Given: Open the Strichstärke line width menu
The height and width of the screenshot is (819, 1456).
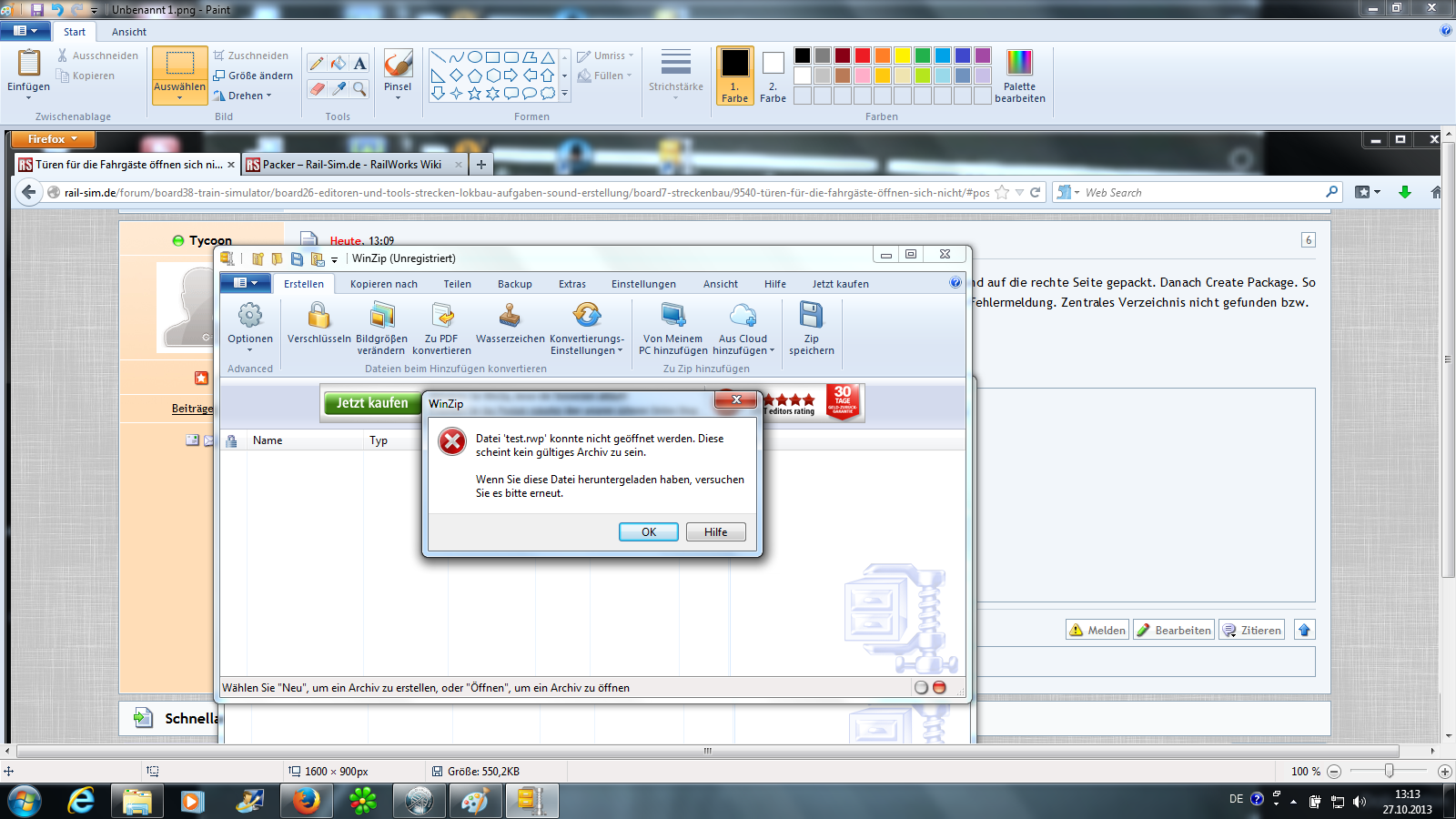Looking at the screenshot, I should tap(676, 74).
